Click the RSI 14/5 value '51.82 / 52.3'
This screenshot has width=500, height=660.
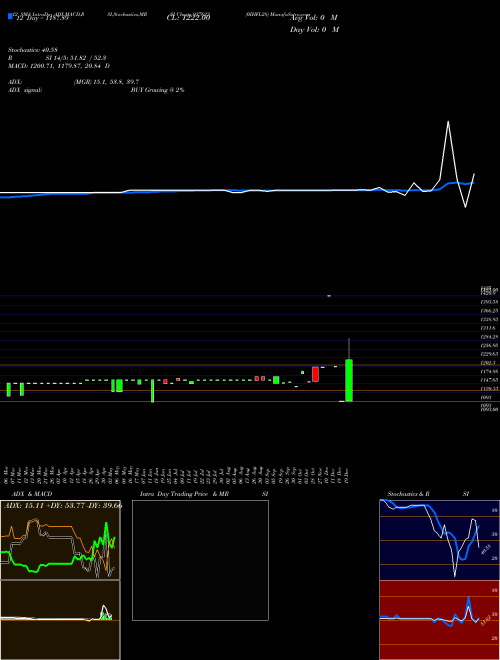(88, 58)
